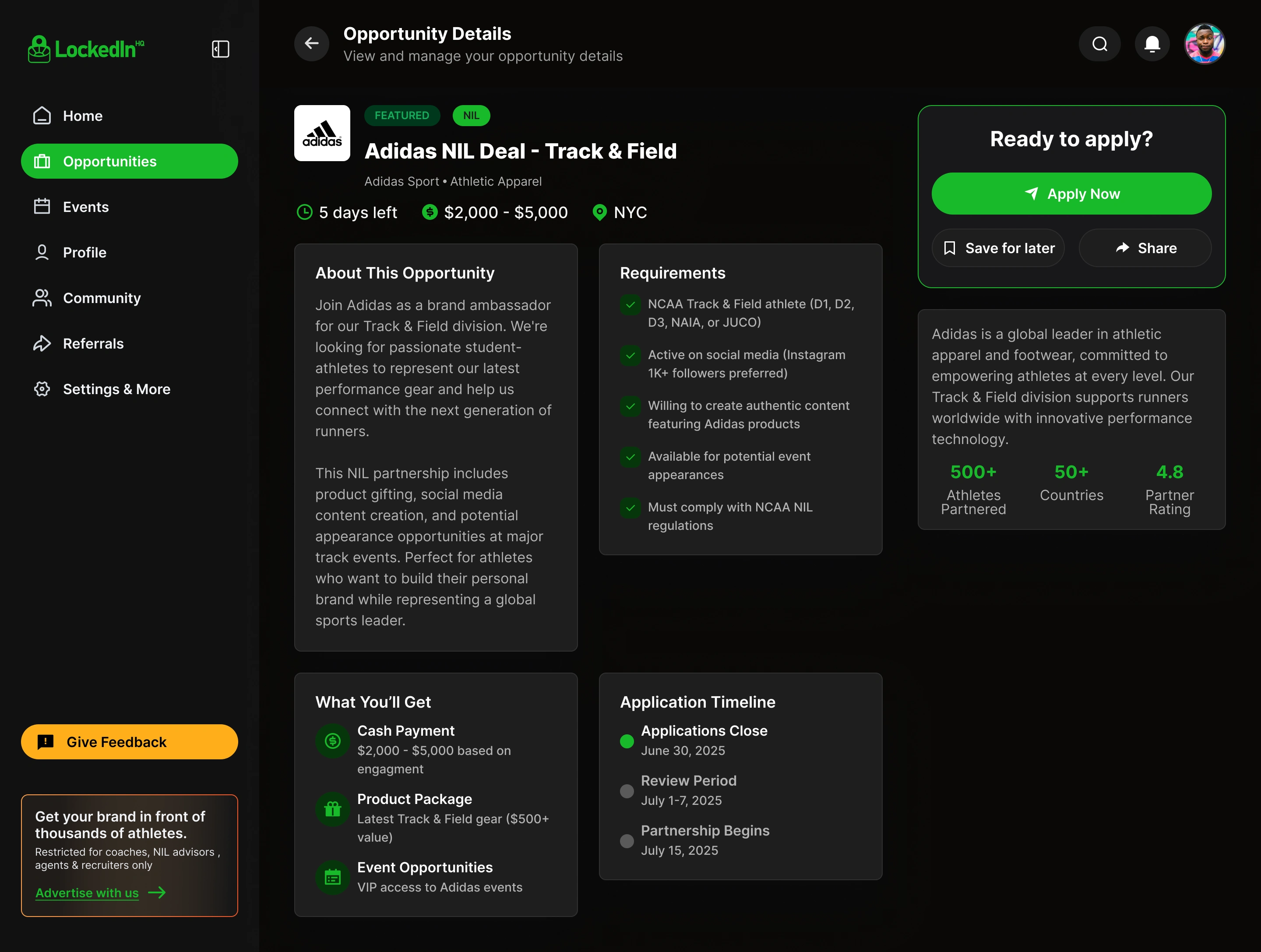Click the July 15, 2025 date
This screenshot has width=1261, height=952.
(680, 850)
